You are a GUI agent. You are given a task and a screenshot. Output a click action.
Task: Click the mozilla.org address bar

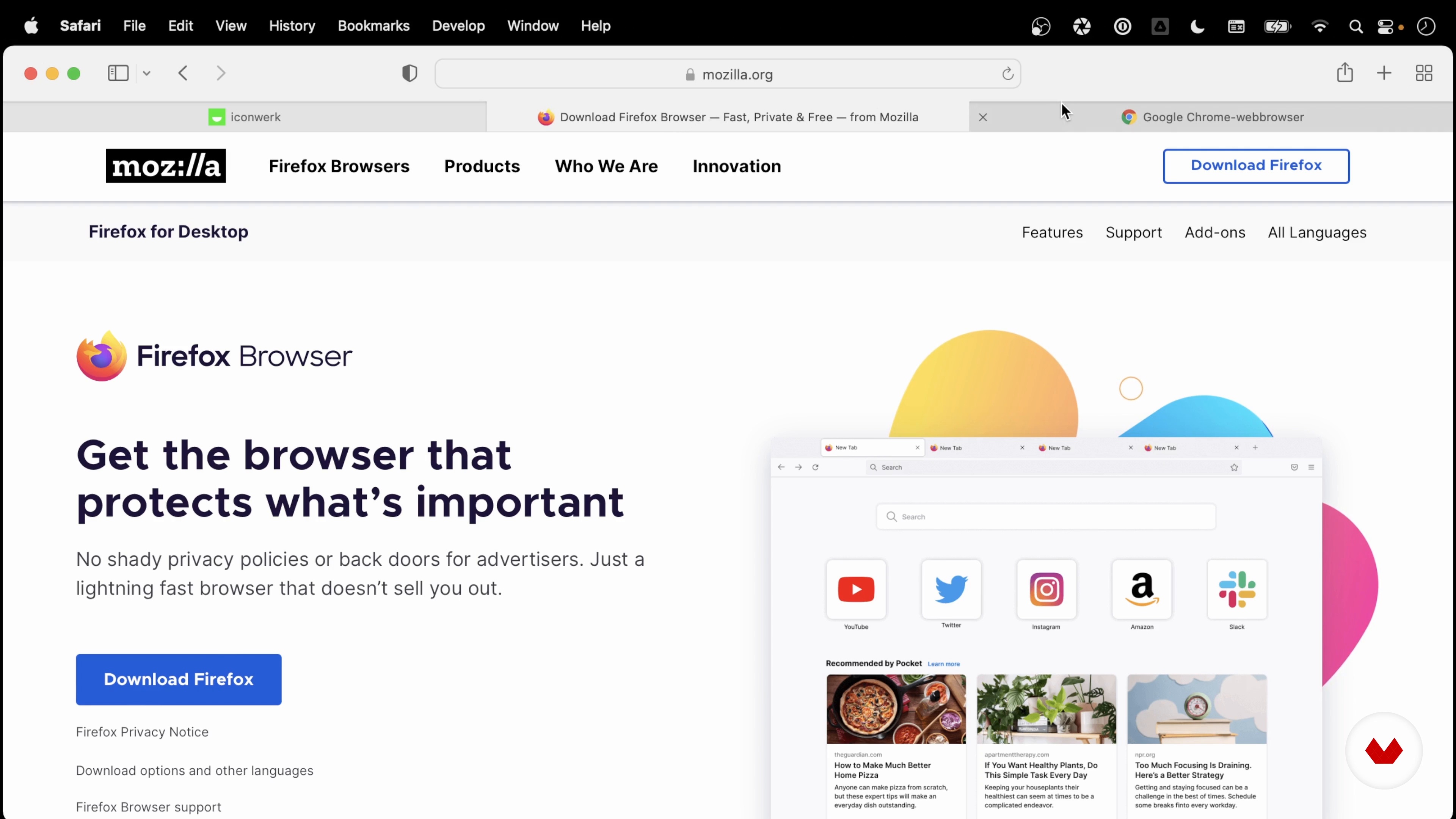coord(728,74)
